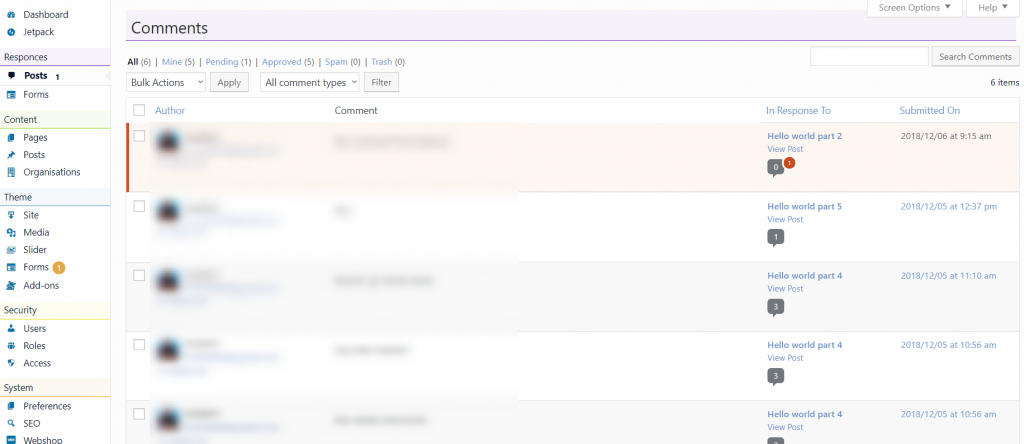Expand the Screen Options panel
The height and width of the screenshot is (444, 1024).
click(x=914, y=8)
